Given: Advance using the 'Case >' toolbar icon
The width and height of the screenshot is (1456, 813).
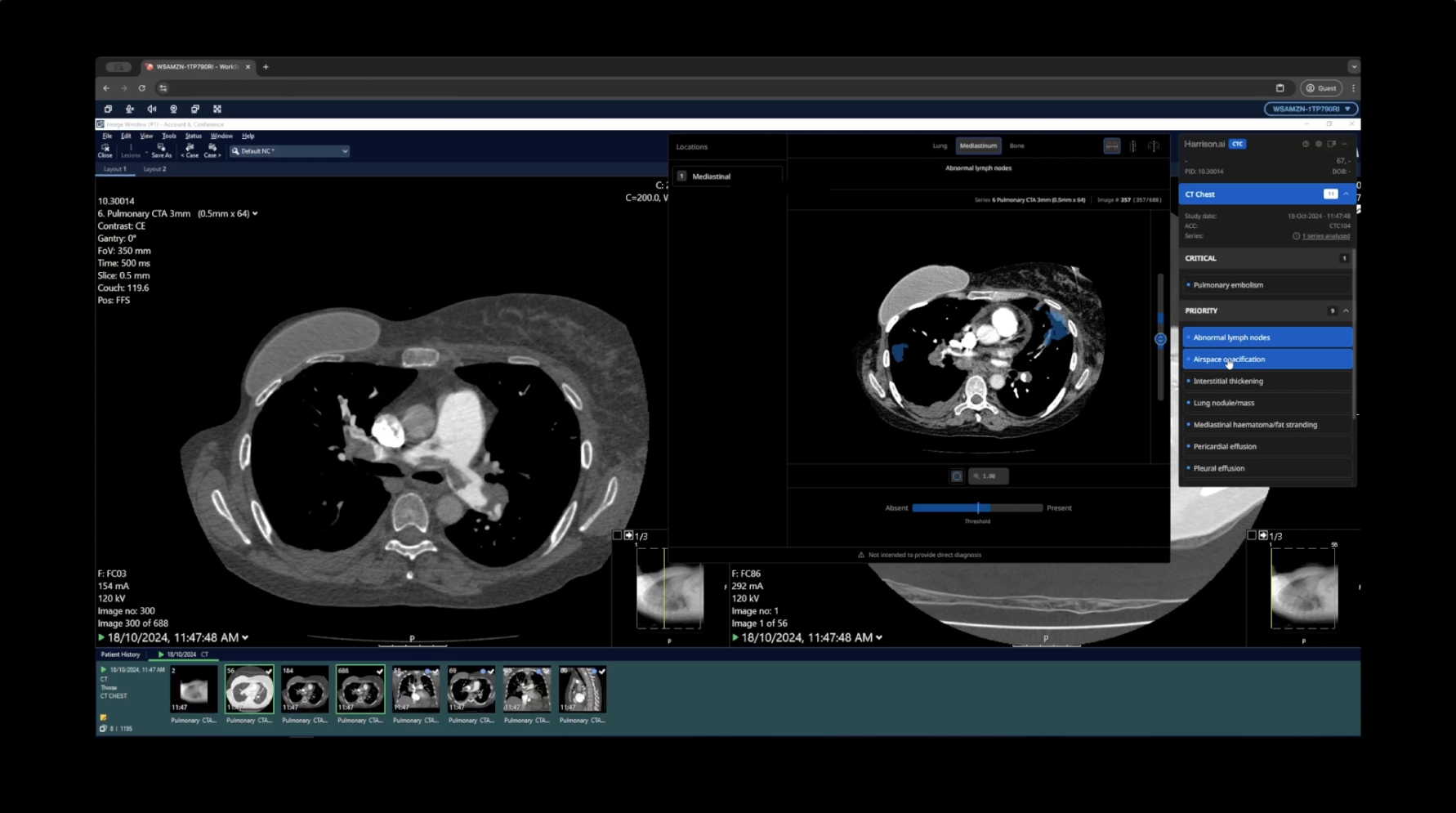Looking at the screenshot, I should (x=212, y=150).
